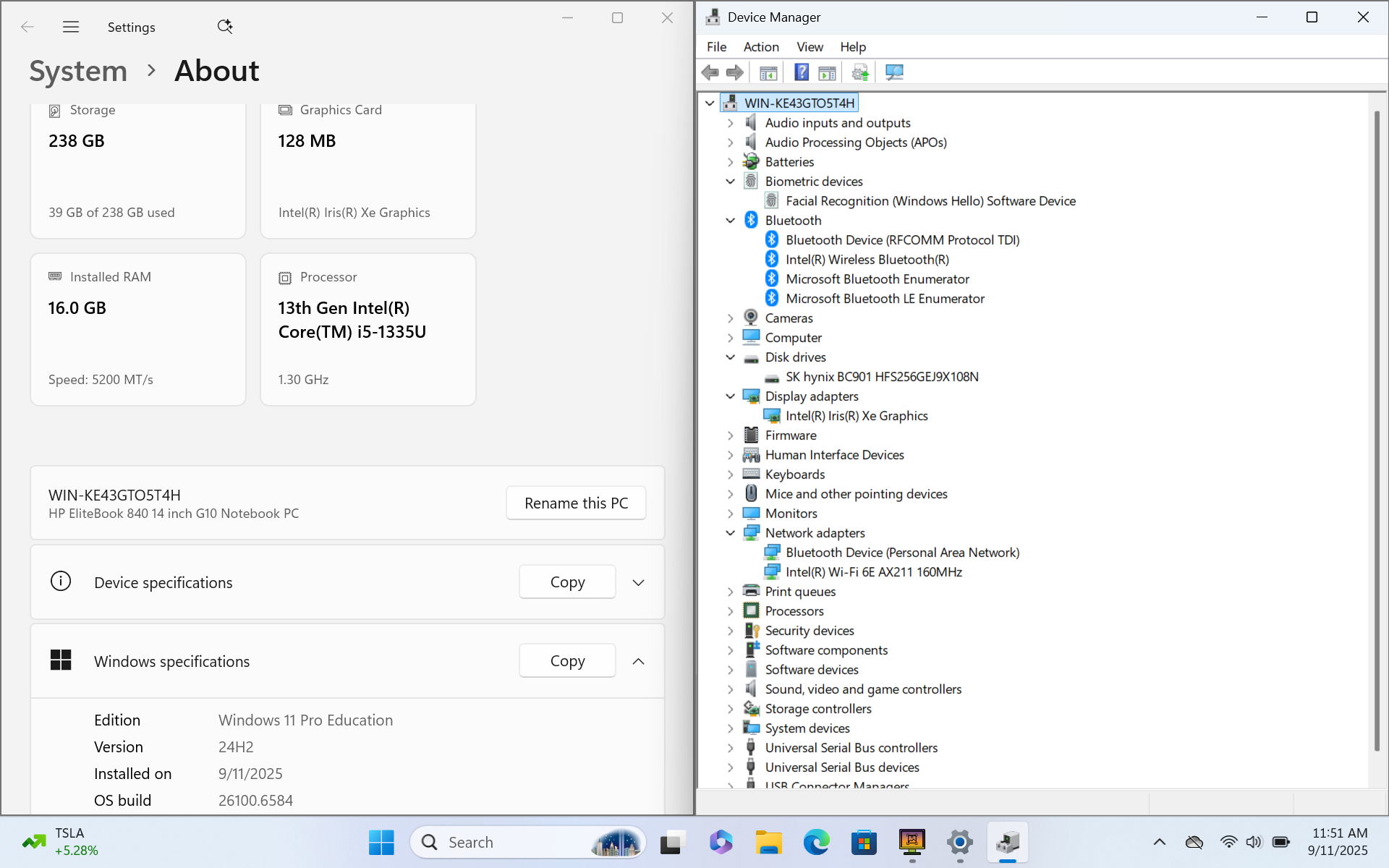Go to System breadcrumb in Settings
The image size is (1389, 868).
(78, 71)
